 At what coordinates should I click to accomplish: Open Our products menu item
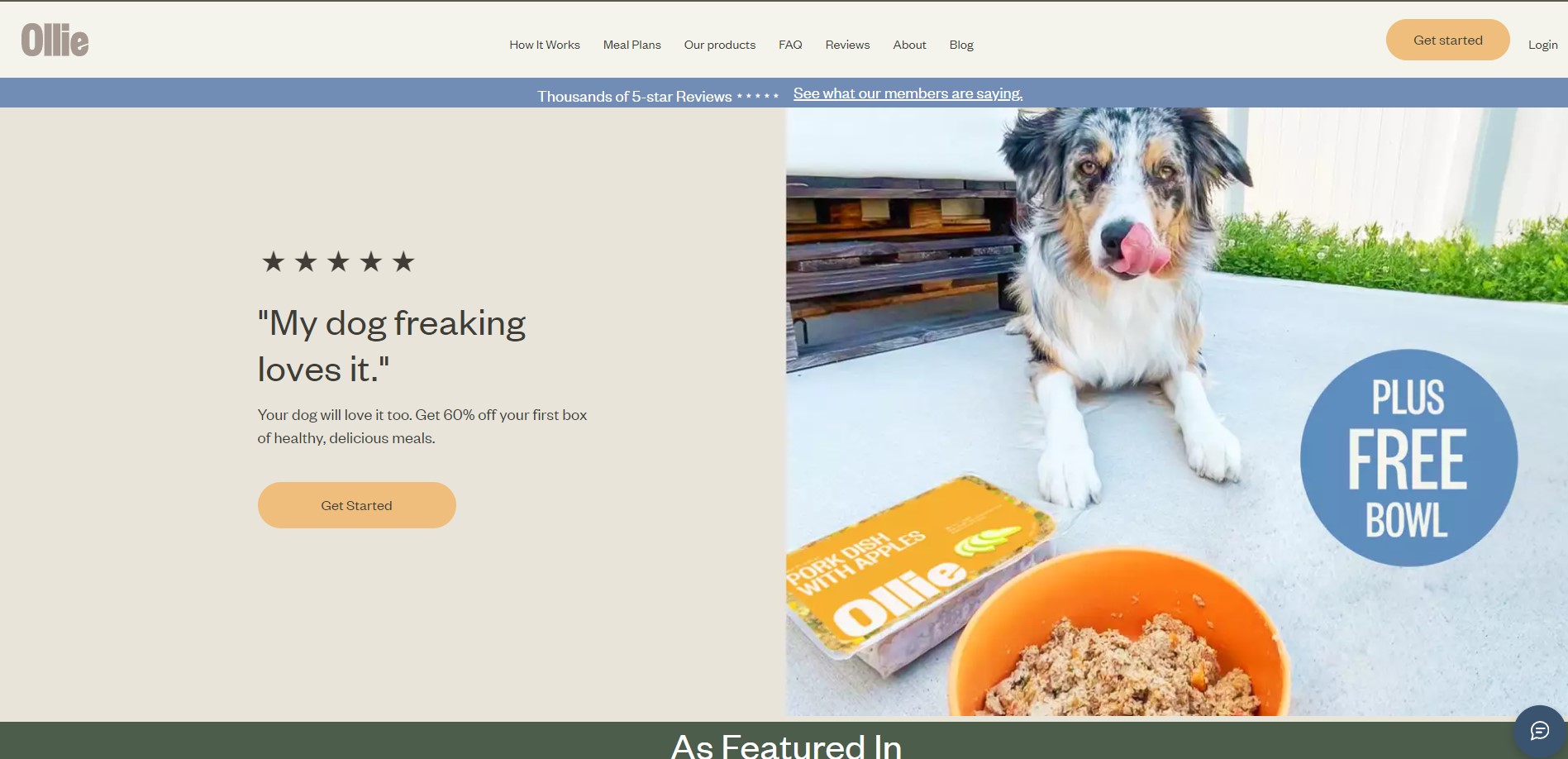point(720,45)
